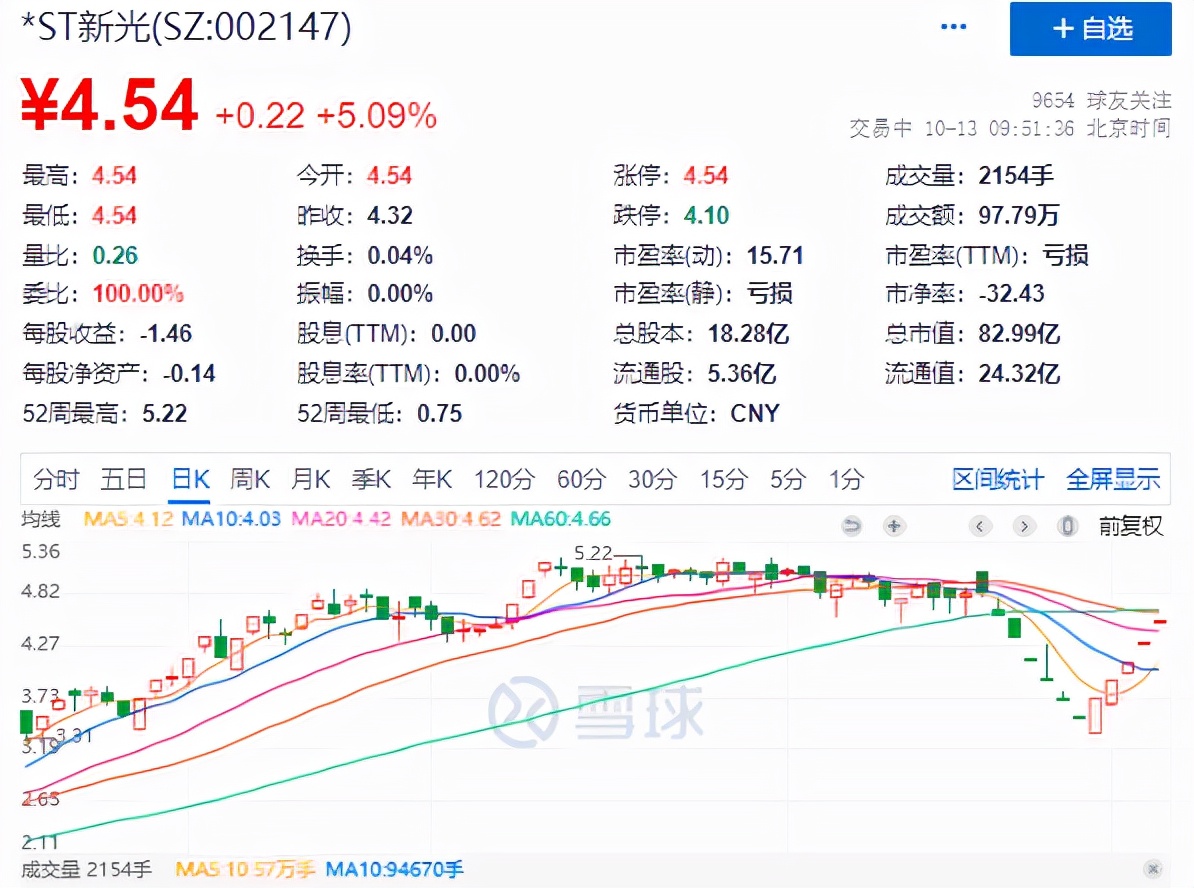Click the MA60:4.66 moving average label
Image resolution: width=1194 pixels, height=888 pixels.
[560, 519]
